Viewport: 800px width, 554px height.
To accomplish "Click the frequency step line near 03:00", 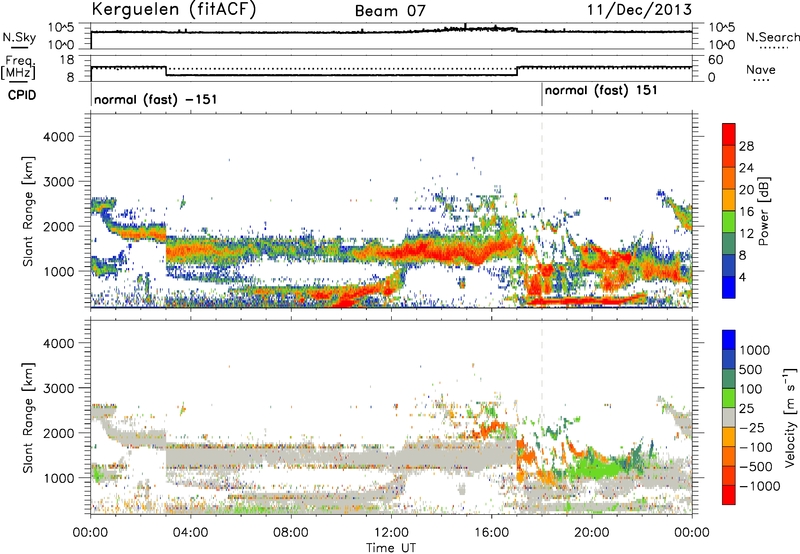I will point(166,71).
